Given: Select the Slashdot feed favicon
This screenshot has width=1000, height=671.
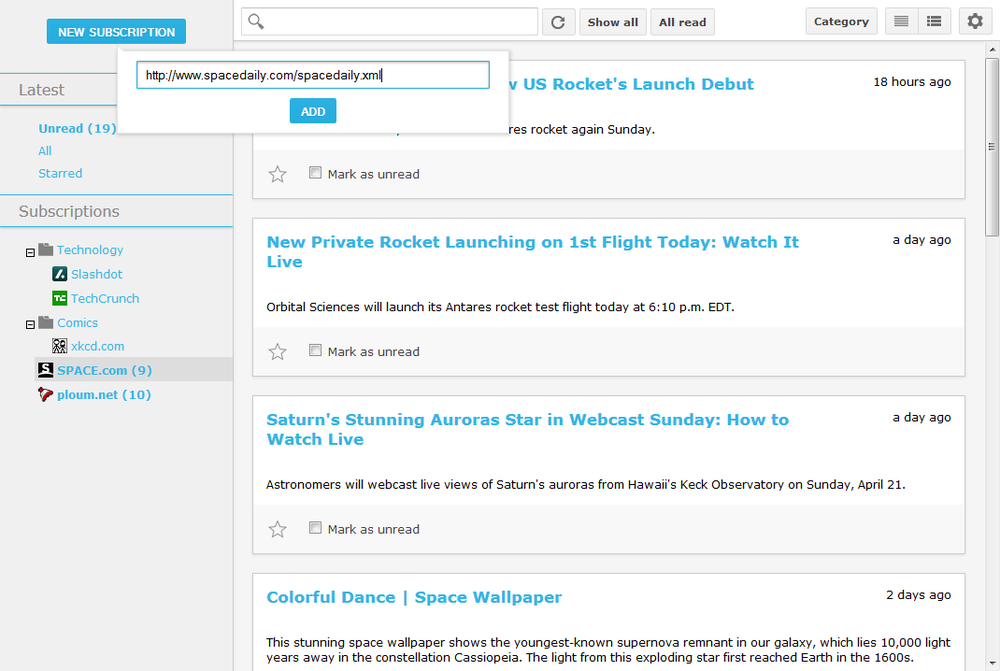Looking at the screenshot, I should point(60,274).
